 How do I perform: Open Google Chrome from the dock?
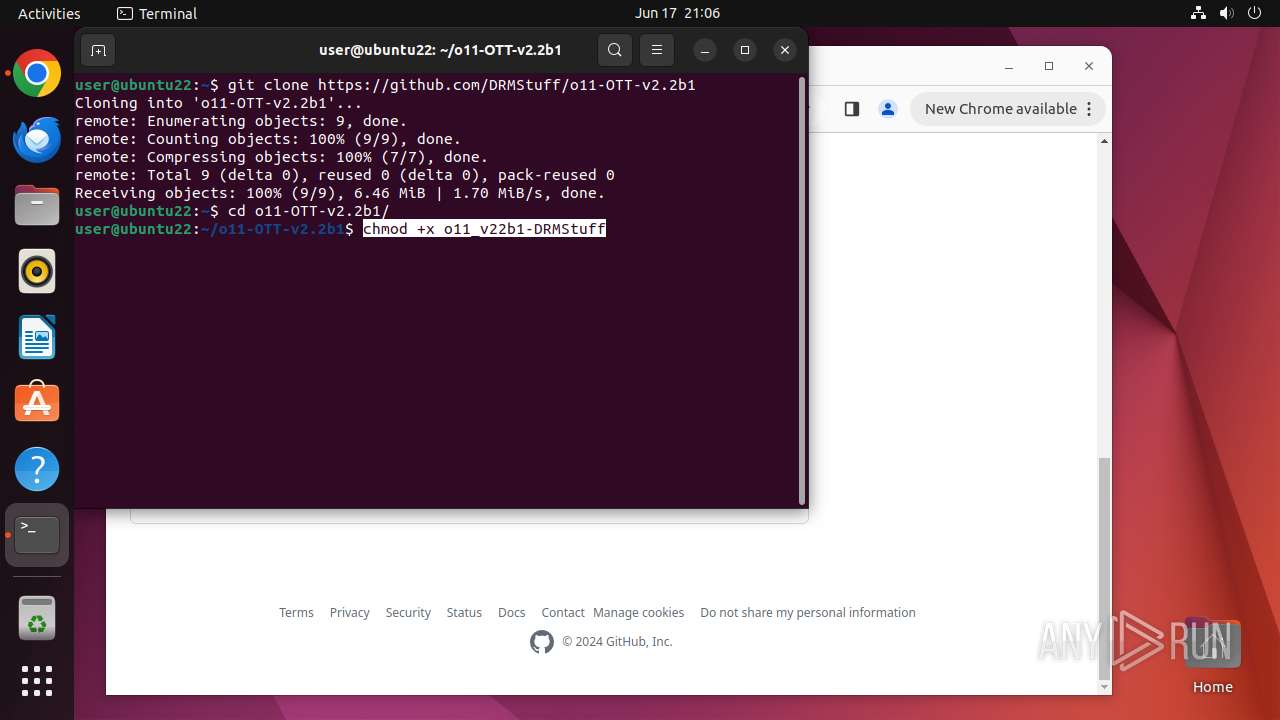tap(37, 74)
